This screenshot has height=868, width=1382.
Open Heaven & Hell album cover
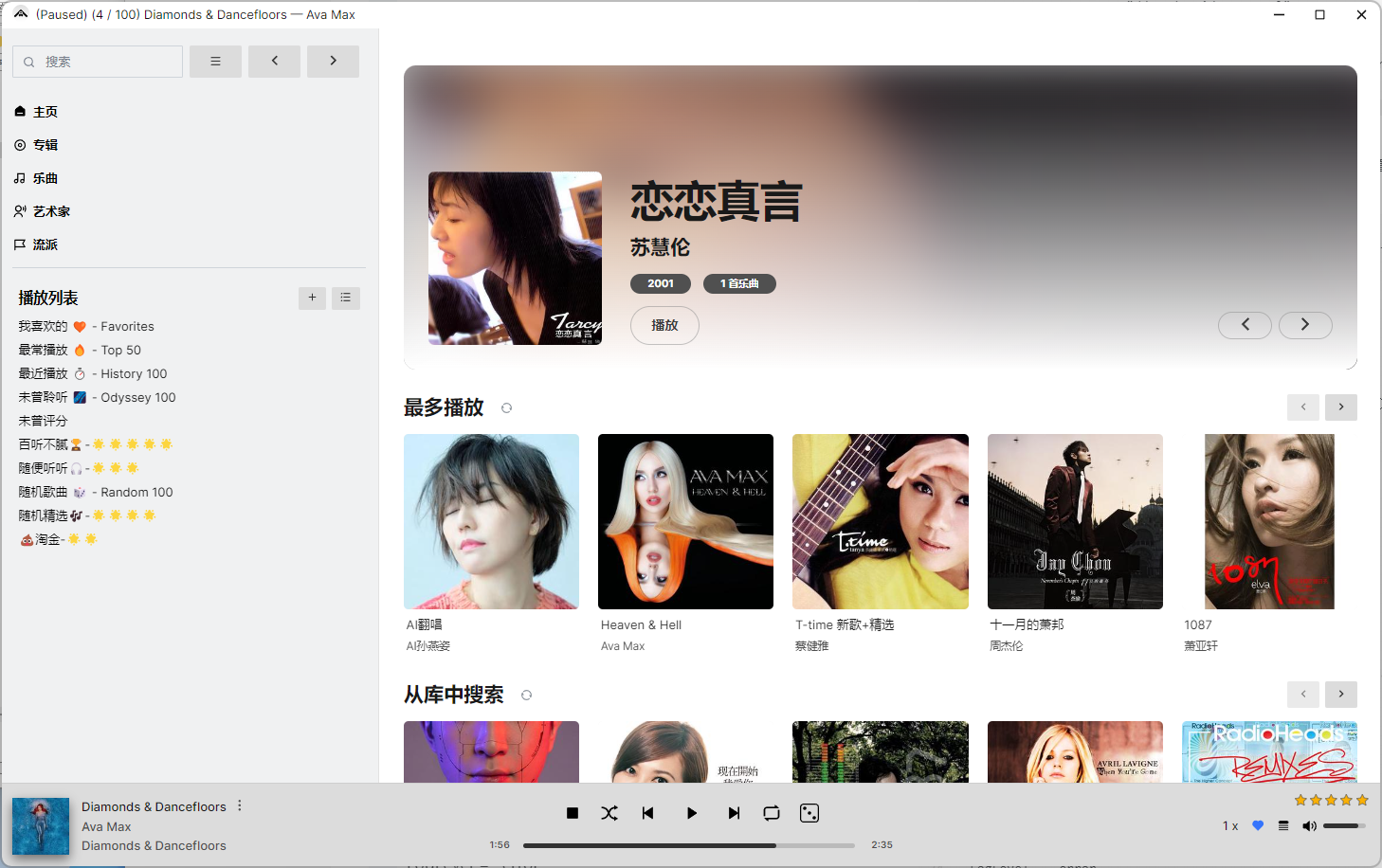click(685, 521)
